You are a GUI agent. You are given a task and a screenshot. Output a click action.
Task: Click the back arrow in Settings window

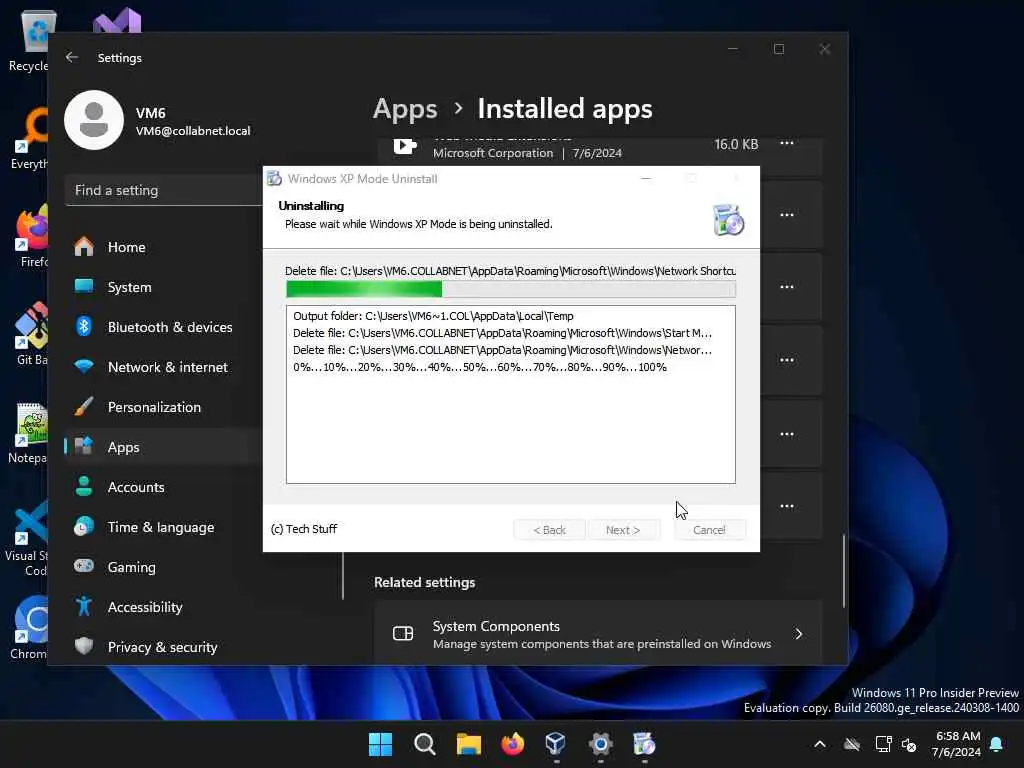pyautogui.click(x=72, y=57)
